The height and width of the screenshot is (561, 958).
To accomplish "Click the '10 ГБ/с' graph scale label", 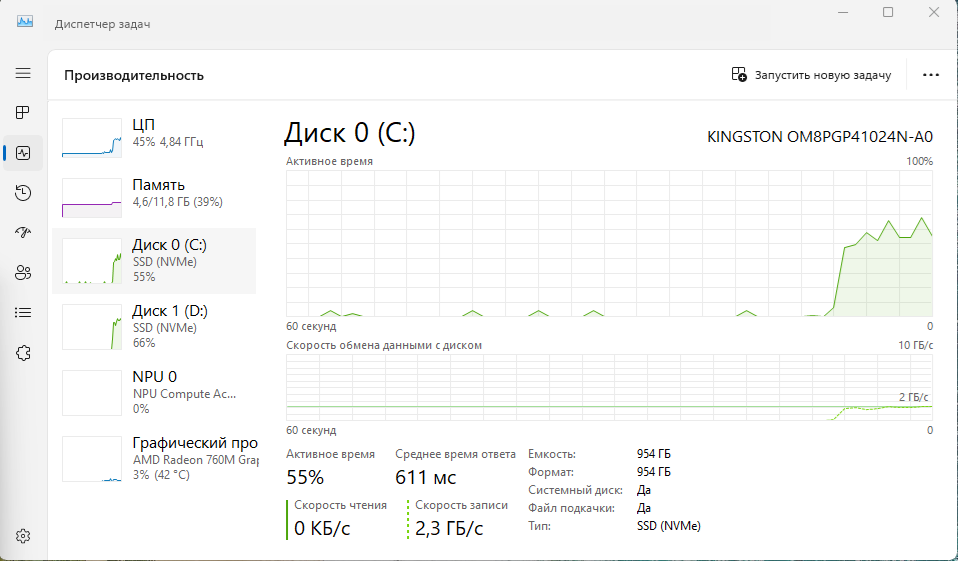I will 915,345.
